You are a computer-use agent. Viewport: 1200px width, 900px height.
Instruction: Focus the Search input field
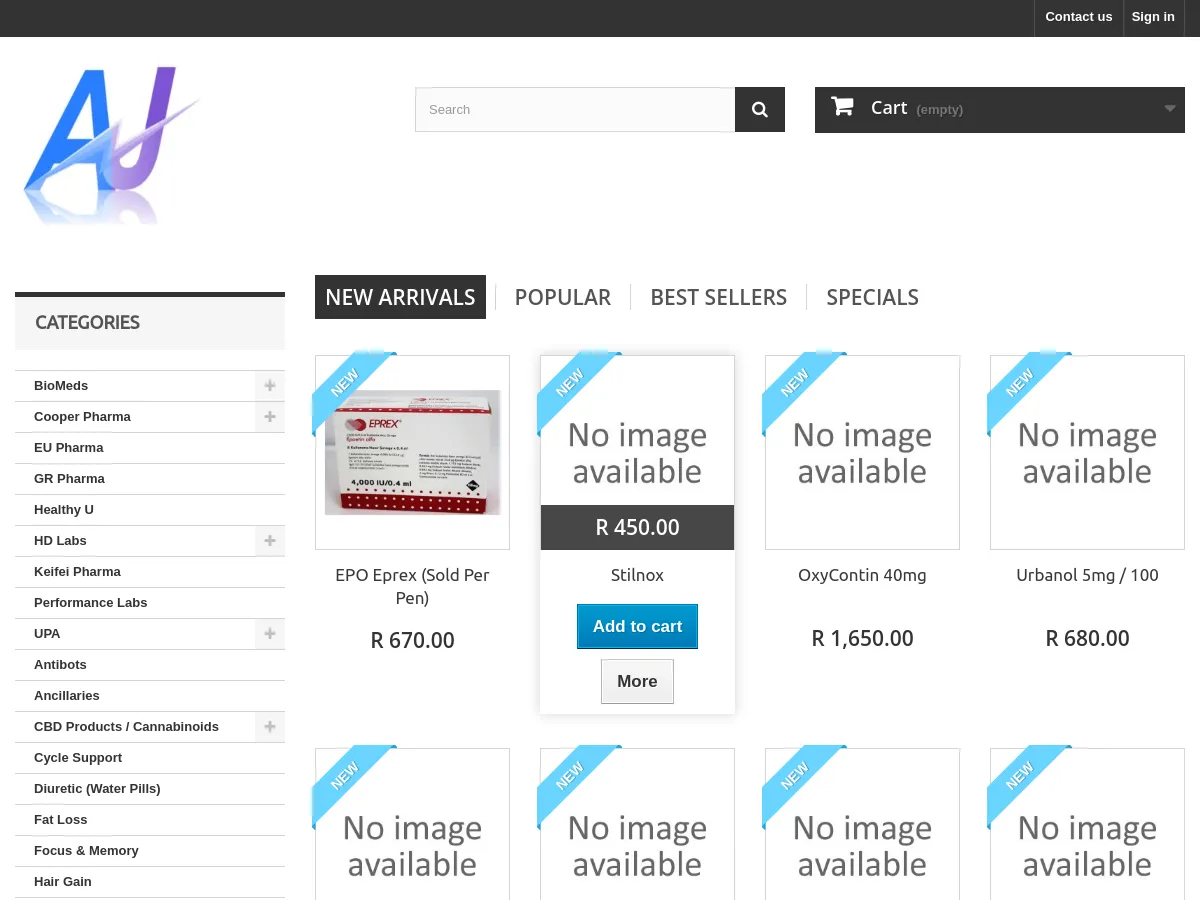pyautogui.click(x=575, y=110)
